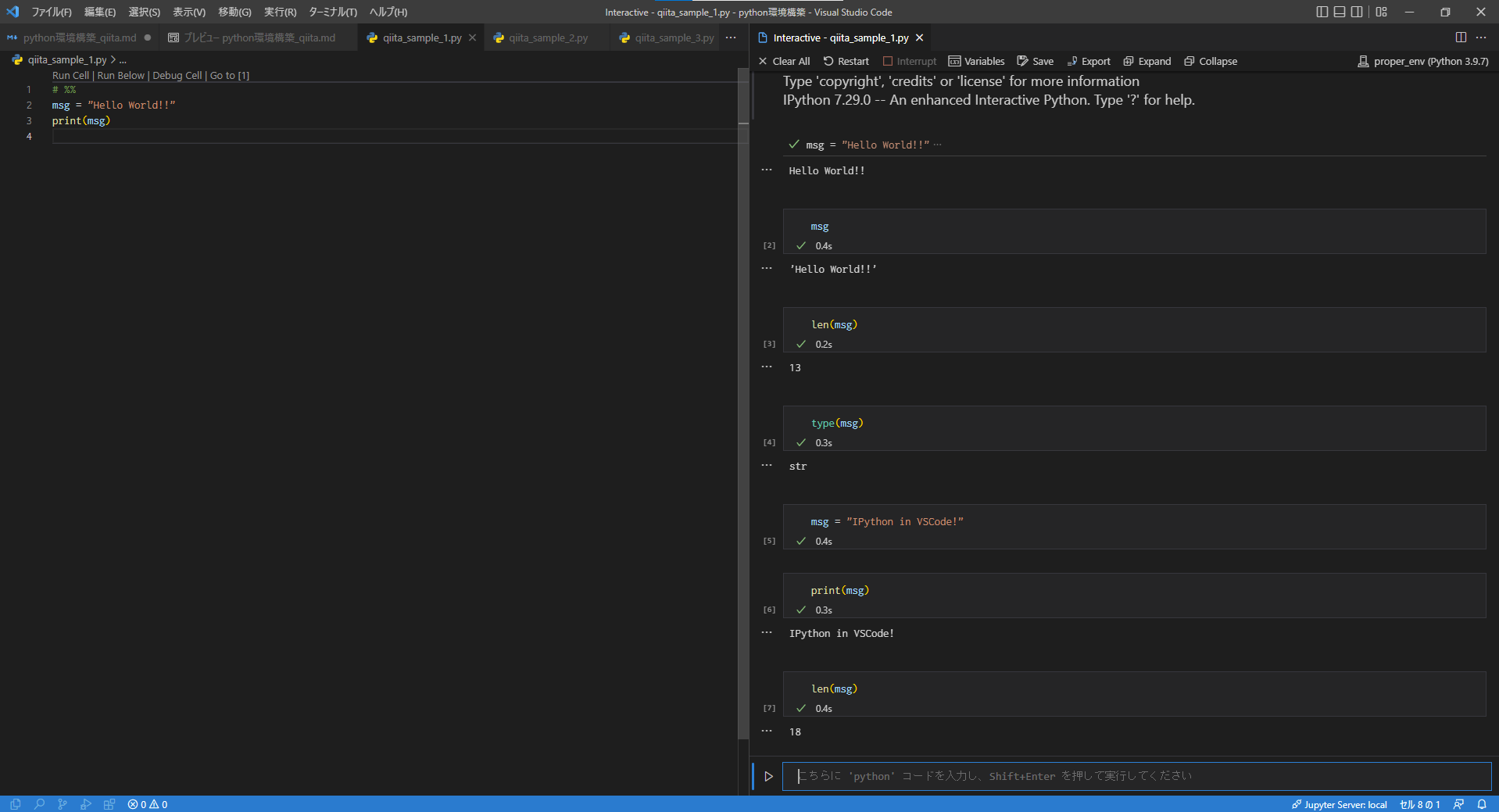Screen dimensions: 1499x812
Task: Open the ターミナル(T) menu
Action: click(x=333, y=12)
